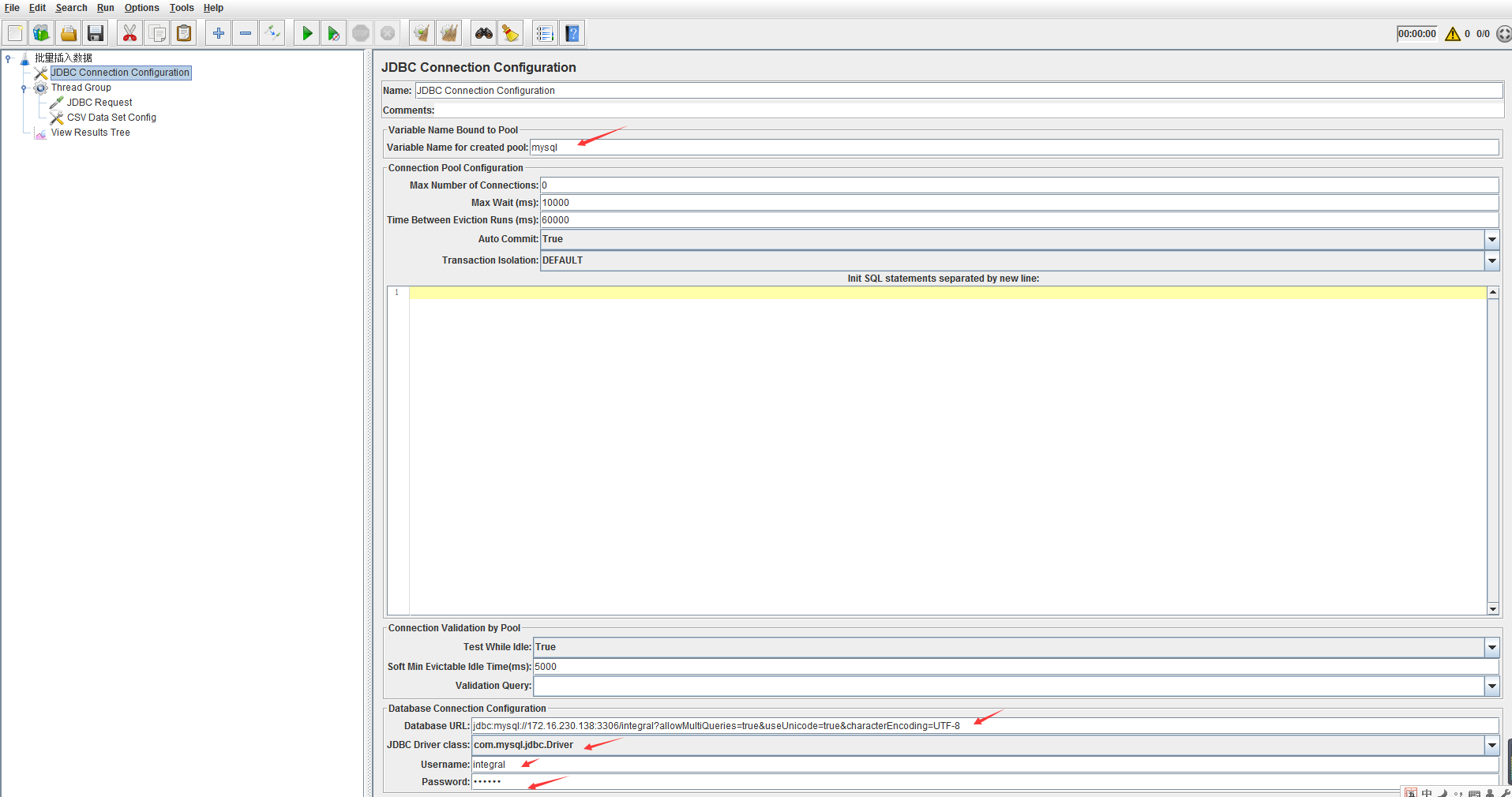
Task: Expand all tree nodes with plus icon
Action: pos(219,33)
